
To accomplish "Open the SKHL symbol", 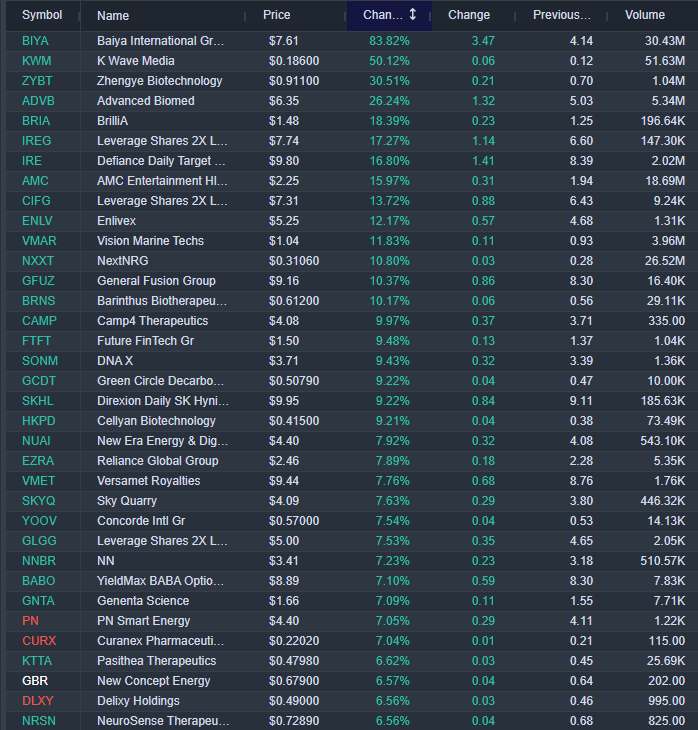I will point(38,401).
